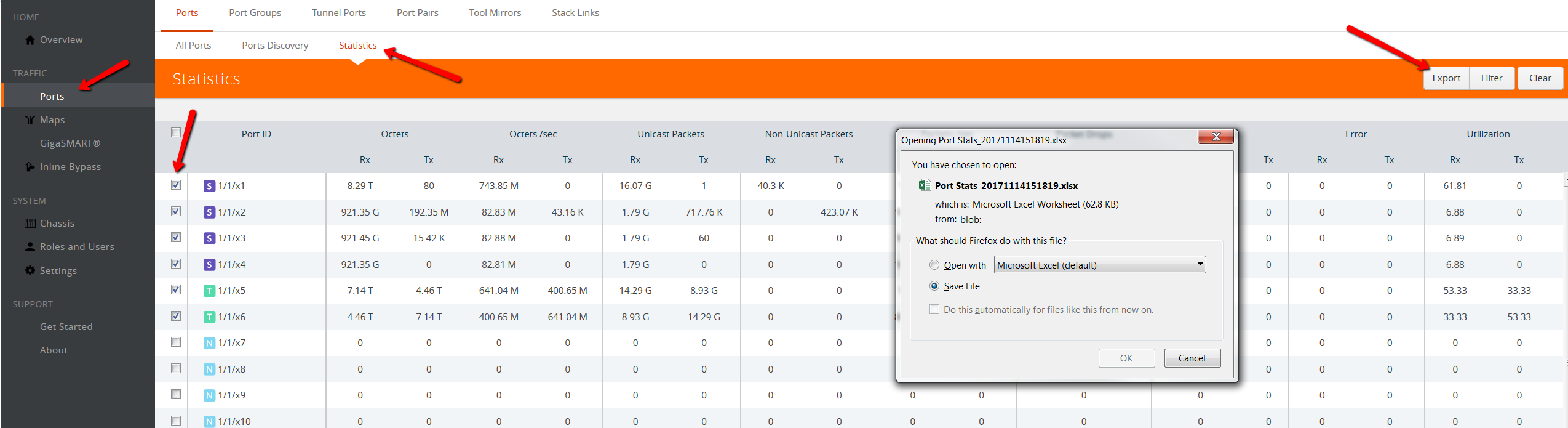The width and height of the screenshot is (1568, 428).
Task: Uncheck the checkbox for port 1/1/x3
Action: coord(176,237)
